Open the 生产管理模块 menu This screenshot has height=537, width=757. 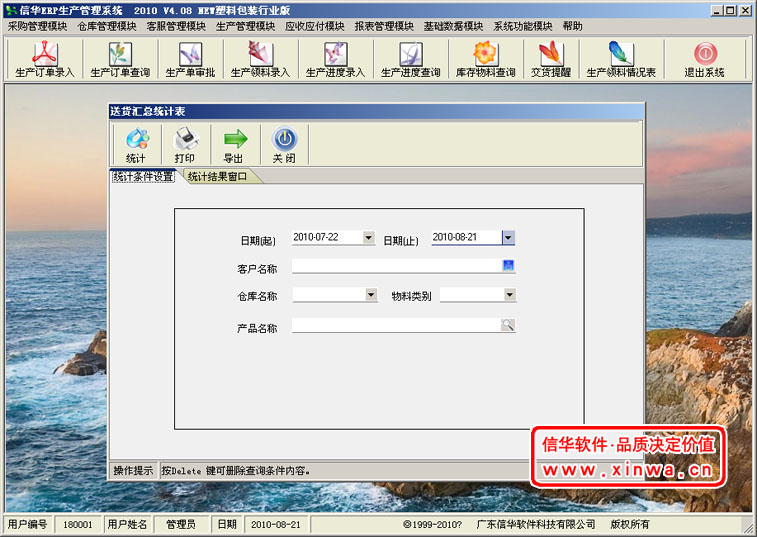click(245, 26)
